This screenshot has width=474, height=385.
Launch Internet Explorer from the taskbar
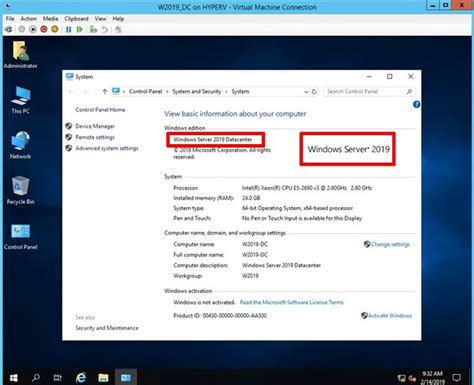(x=81, y=378)
